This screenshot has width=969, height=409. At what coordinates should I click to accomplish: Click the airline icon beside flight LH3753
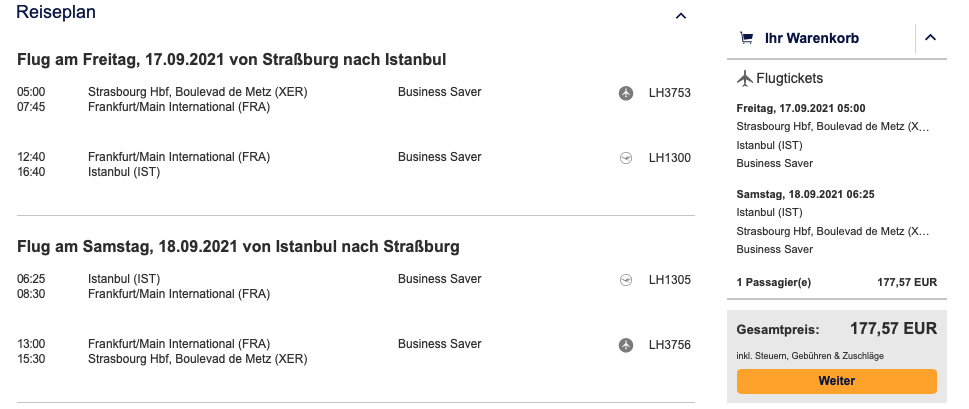[x=626, y=93]
